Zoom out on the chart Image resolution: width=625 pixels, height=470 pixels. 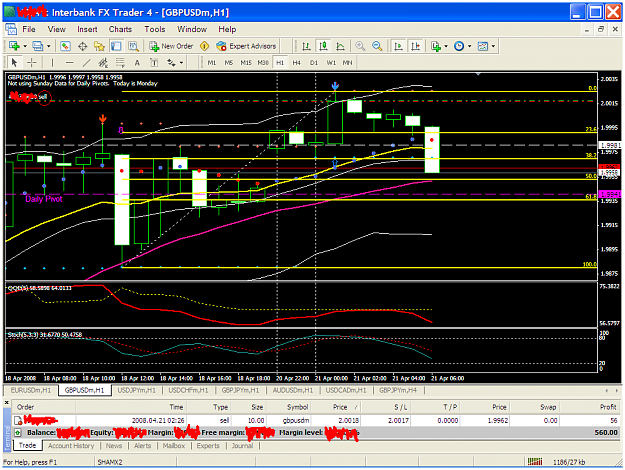[x=377, y=46]
